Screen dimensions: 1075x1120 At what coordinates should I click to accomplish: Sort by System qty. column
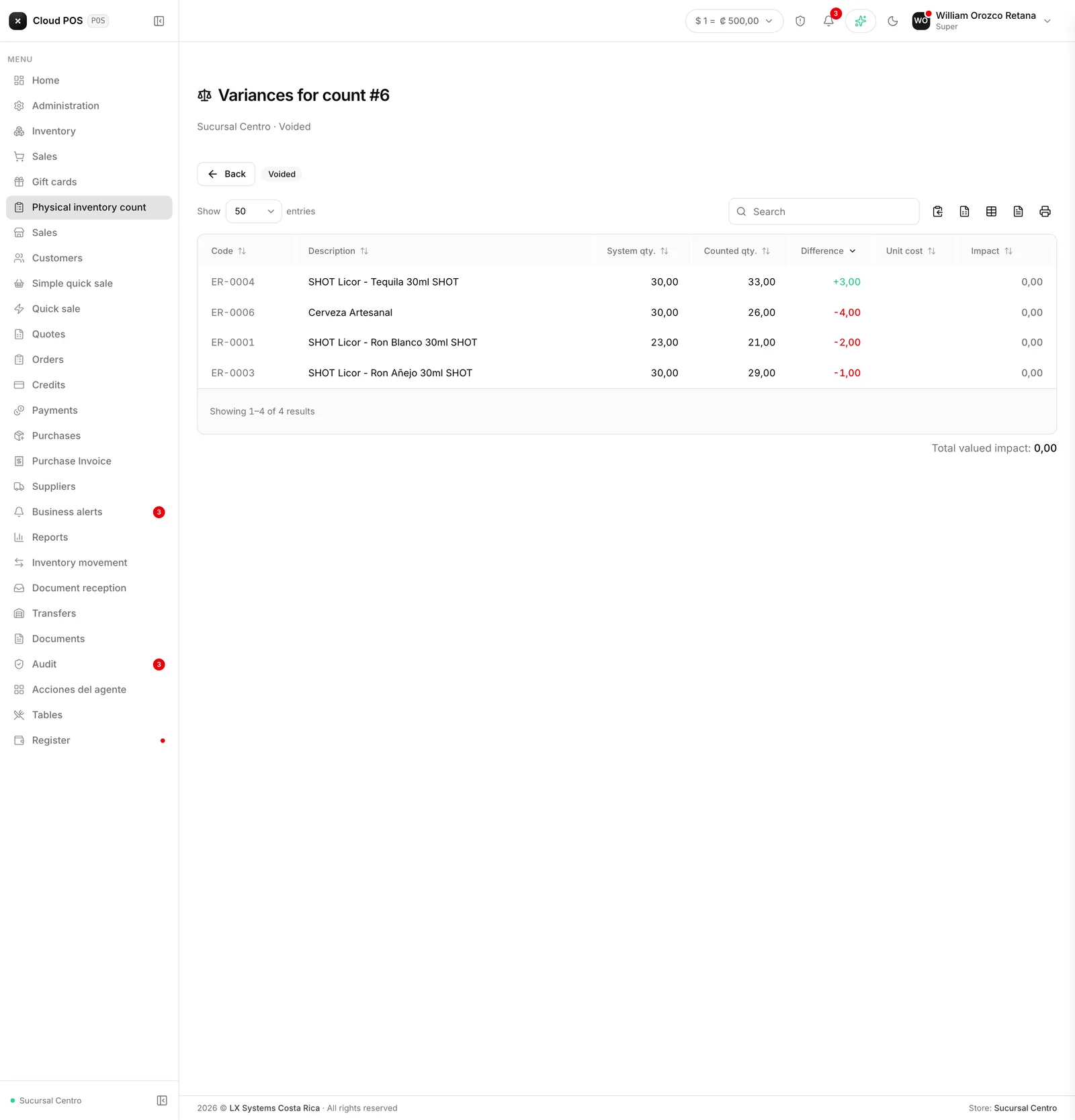click(x=637, y=251)
